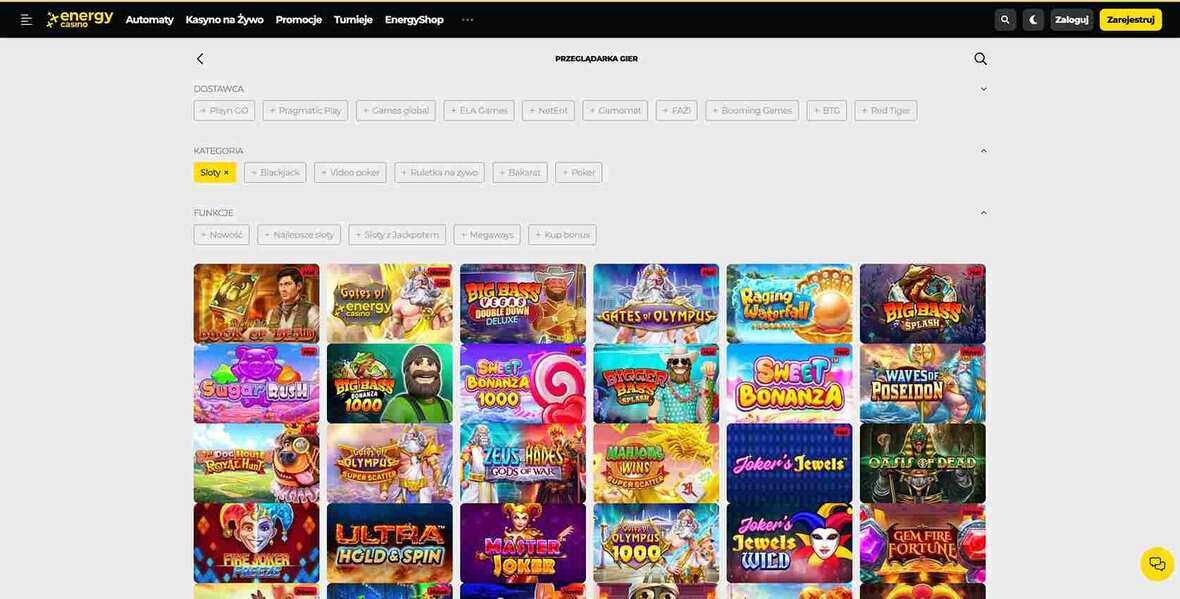Collapse the Kategoria section

click(x=983, y=151)
